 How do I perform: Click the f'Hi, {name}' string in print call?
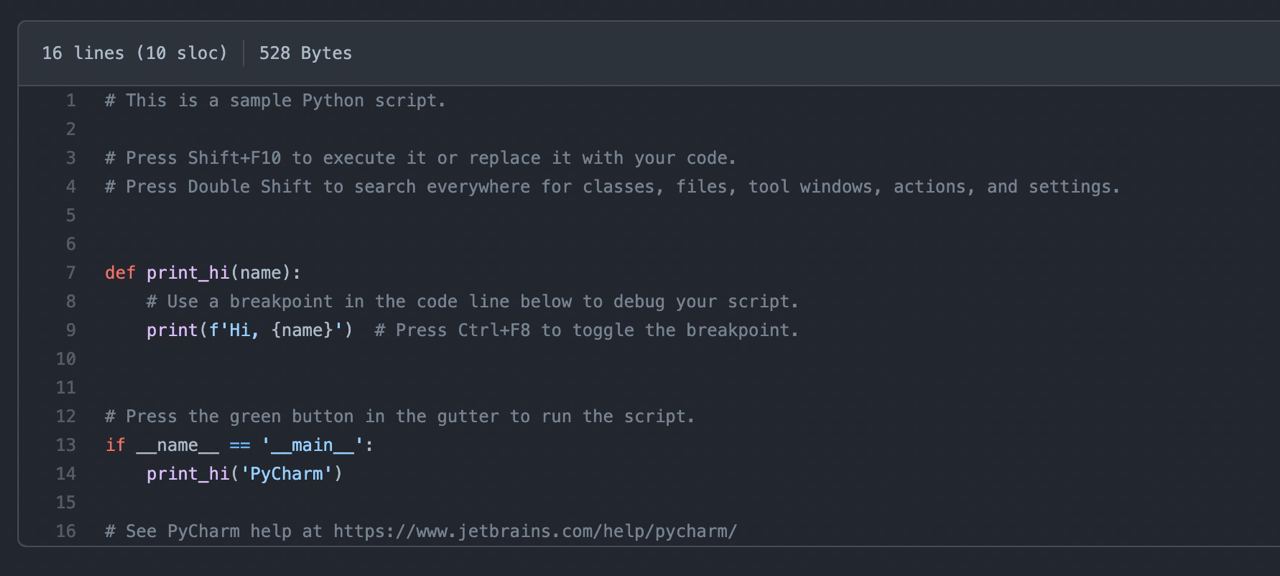tap(275, 330)
